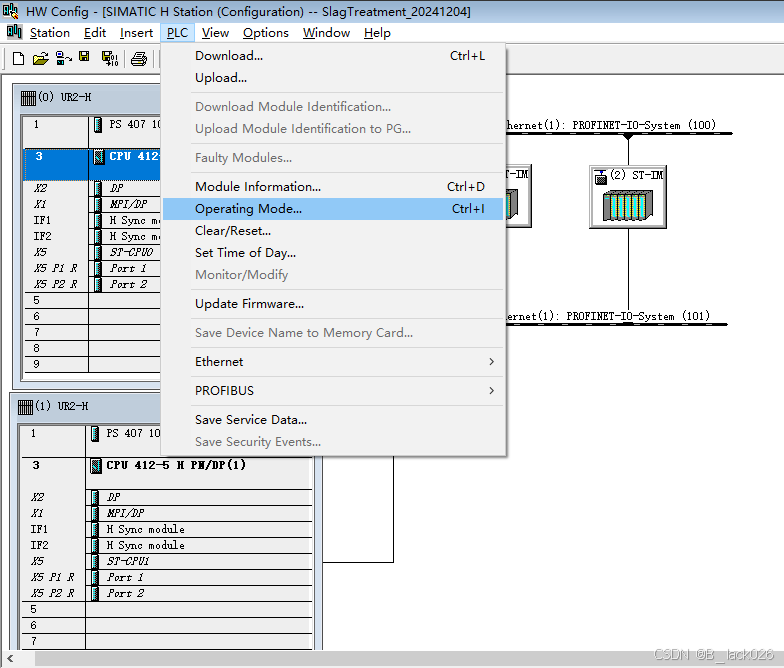784x668 pixels.
Task: Click the rack icon for (0) UR2-H
Action: pyautogui.click(x=28, y=98)
